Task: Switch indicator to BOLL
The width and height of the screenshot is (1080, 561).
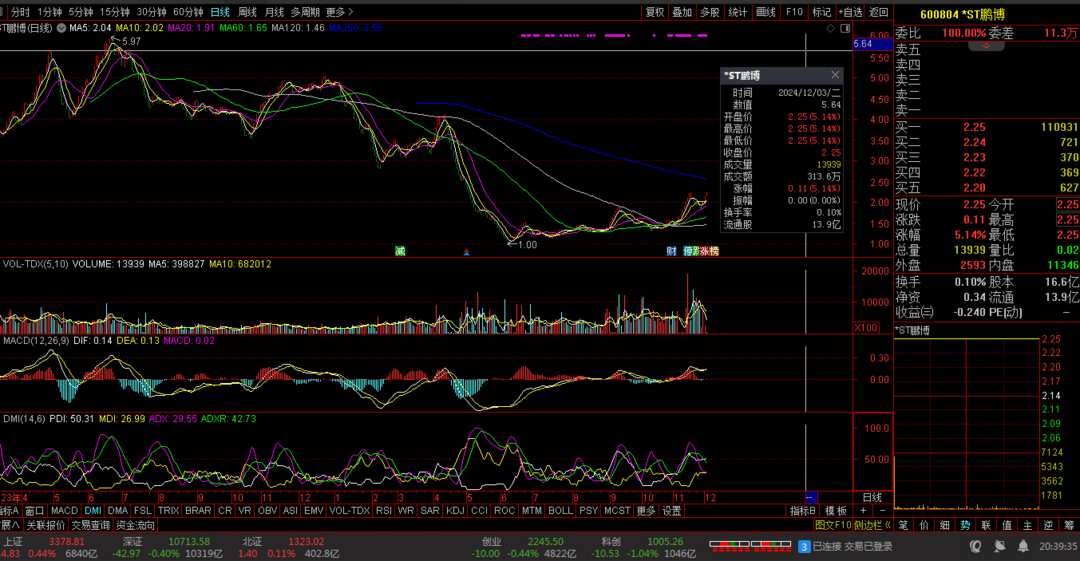Action: (560, 511)
